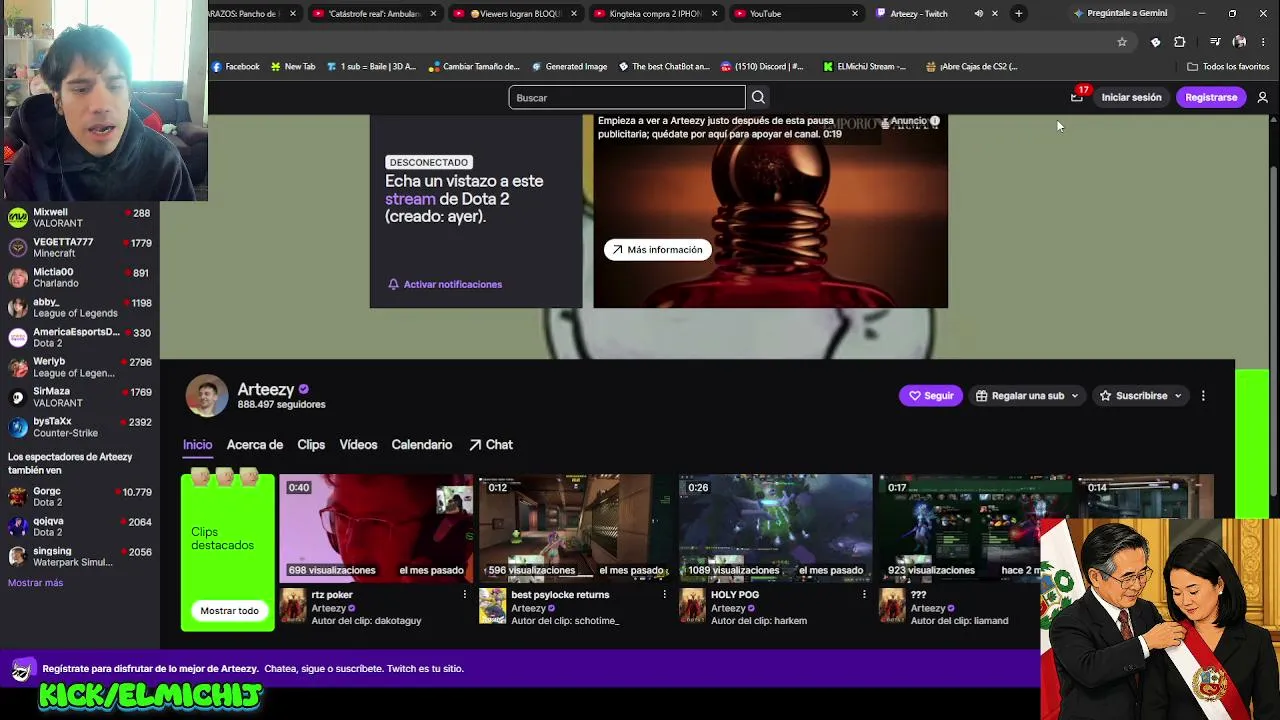The image size is (1280, 720).
Task: Open Werlyb's channel in sidebar
Action: 80,367
